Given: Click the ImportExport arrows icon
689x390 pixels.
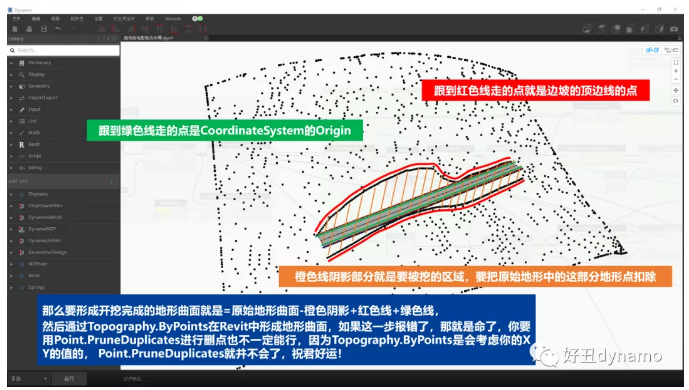Looking at the screenshot, I should 22,98.
